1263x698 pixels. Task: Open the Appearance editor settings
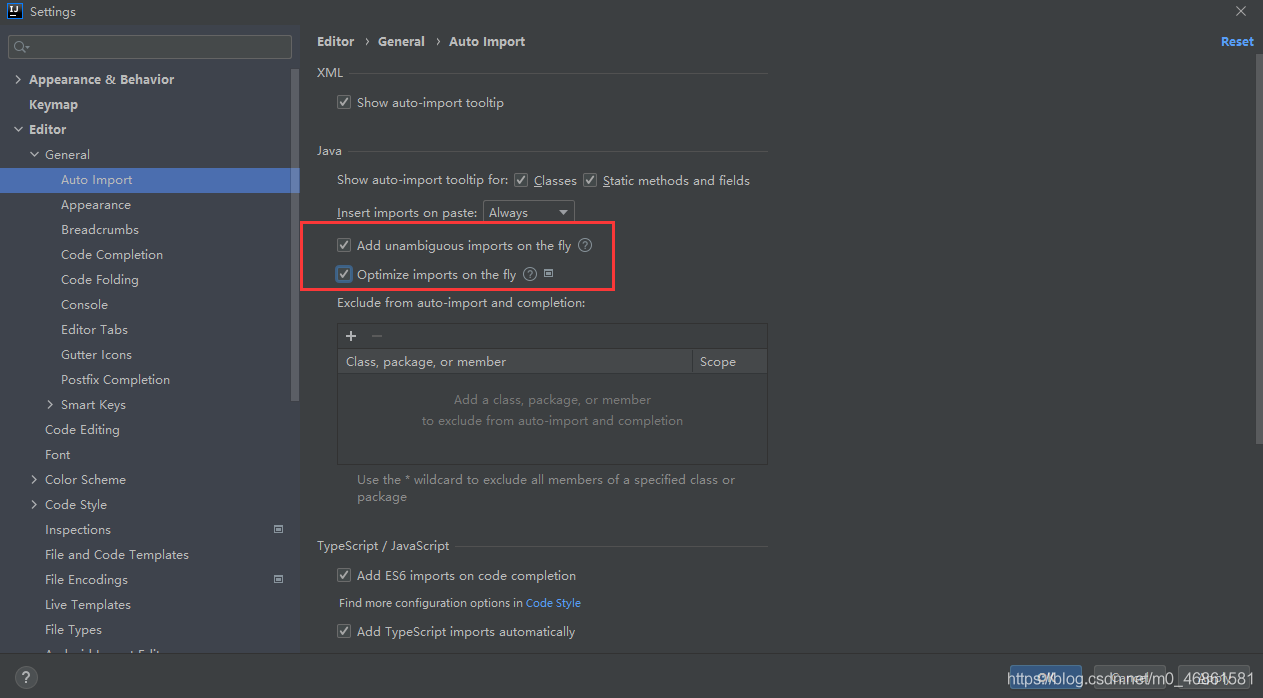tap(96, 204)
